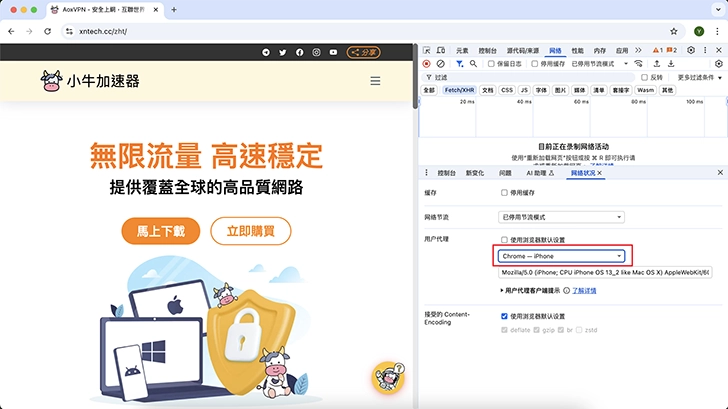728x409 pixels.
Task: Switch to the 元素 tab
Action: [x=461, y=50]
